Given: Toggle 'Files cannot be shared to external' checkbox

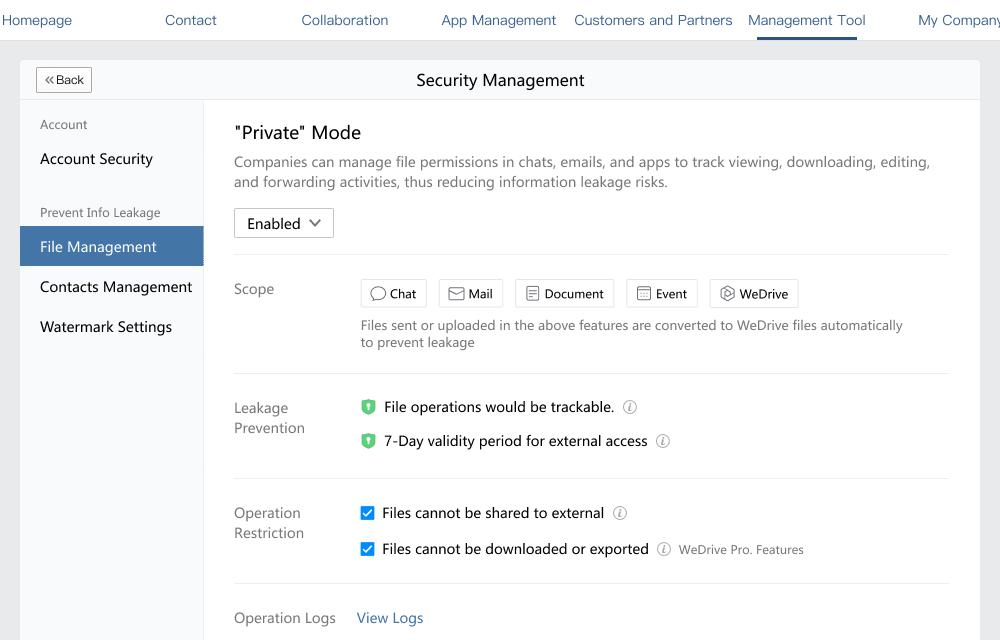Looking at the screenshot, I should [x=367, y=513].
